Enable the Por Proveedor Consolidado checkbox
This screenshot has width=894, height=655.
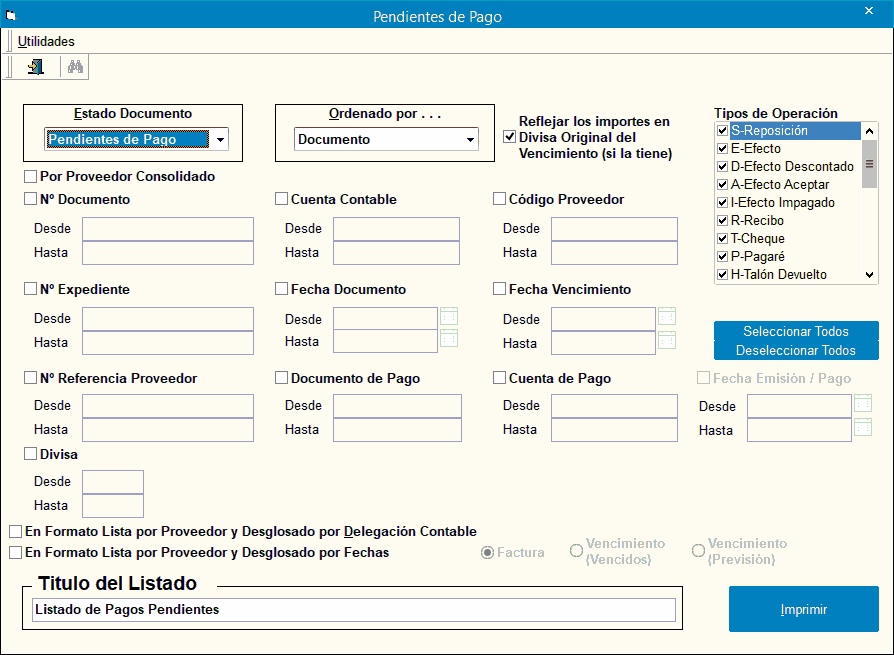(x=30, y=177)
